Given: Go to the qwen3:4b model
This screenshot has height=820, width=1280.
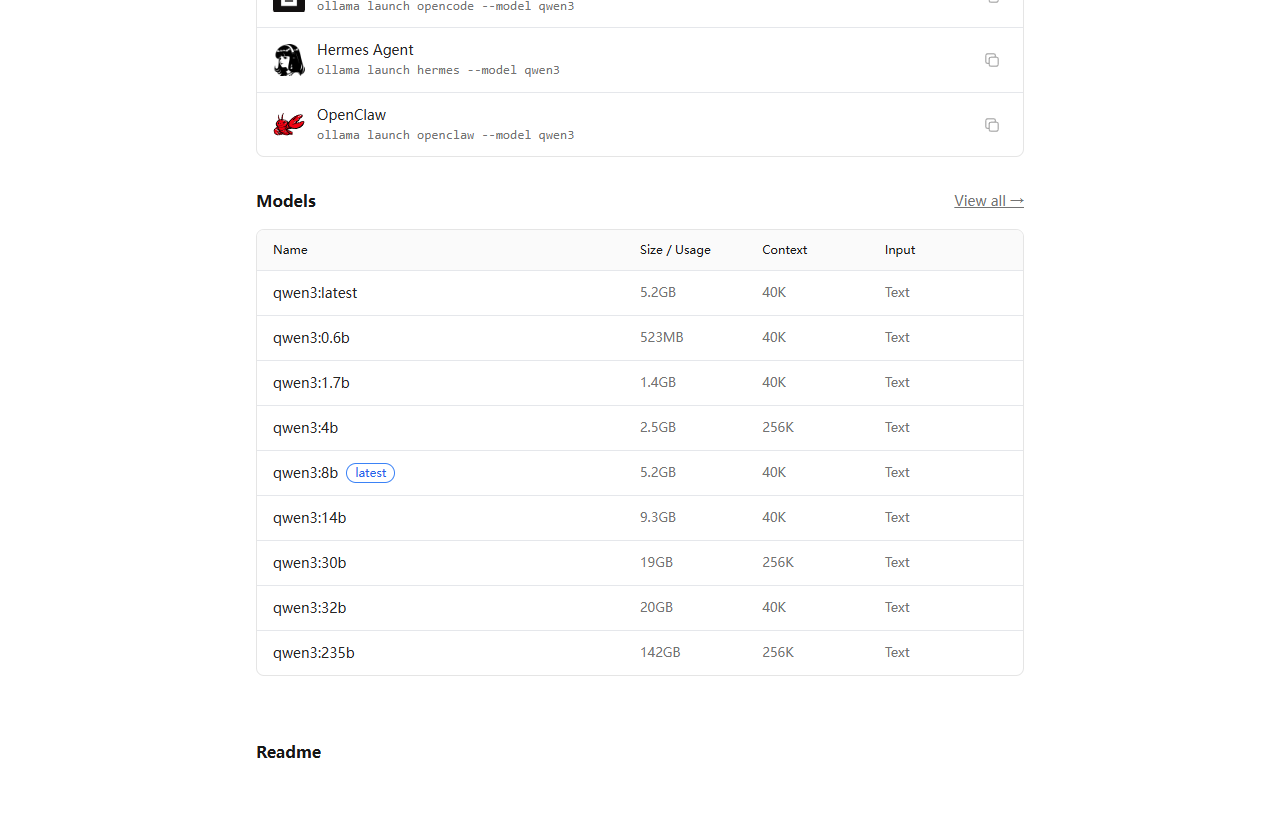Looking at the screenshot, I should [305, 428].
